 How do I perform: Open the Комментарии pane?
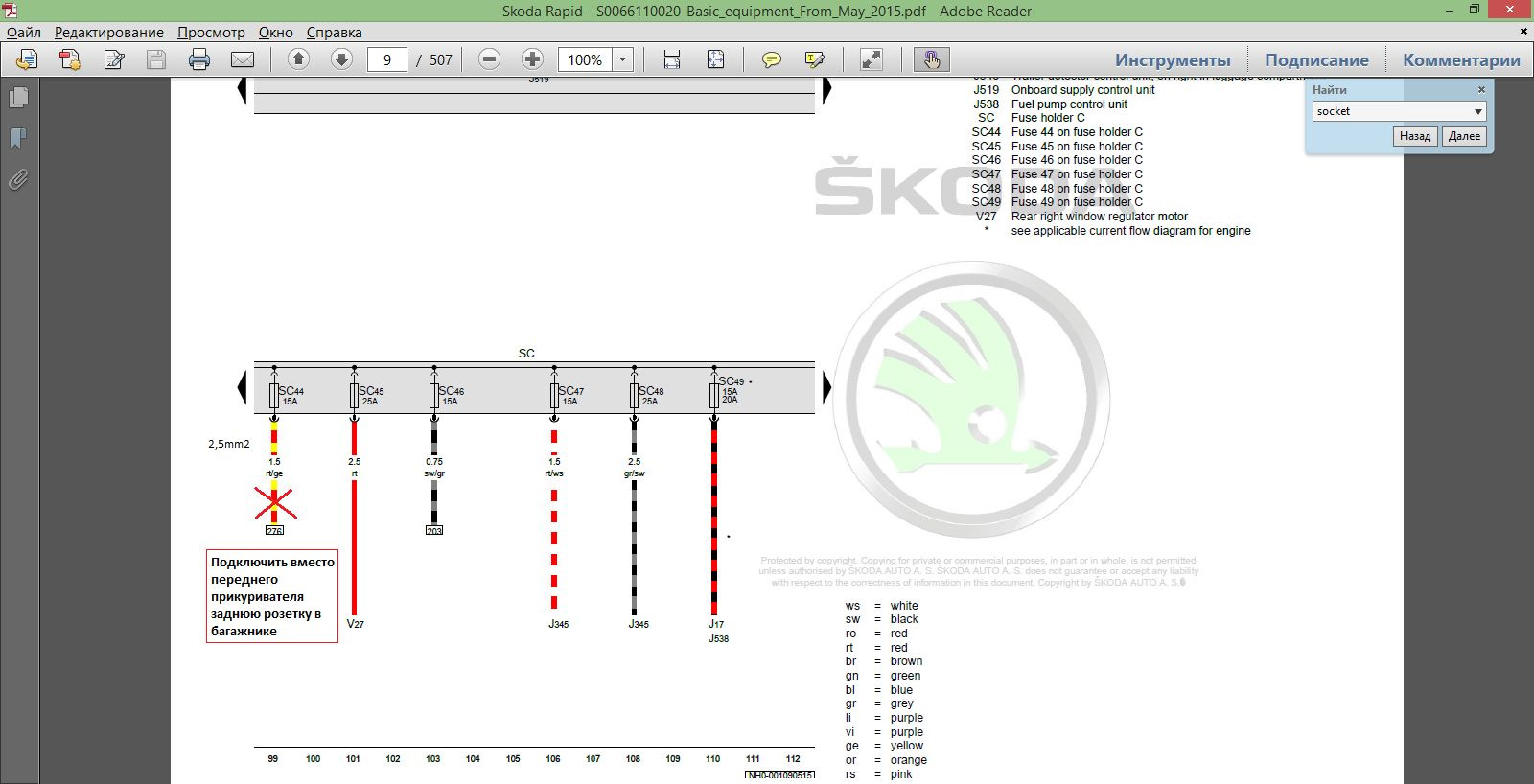pyautogui.click(x=1461, y=60)
